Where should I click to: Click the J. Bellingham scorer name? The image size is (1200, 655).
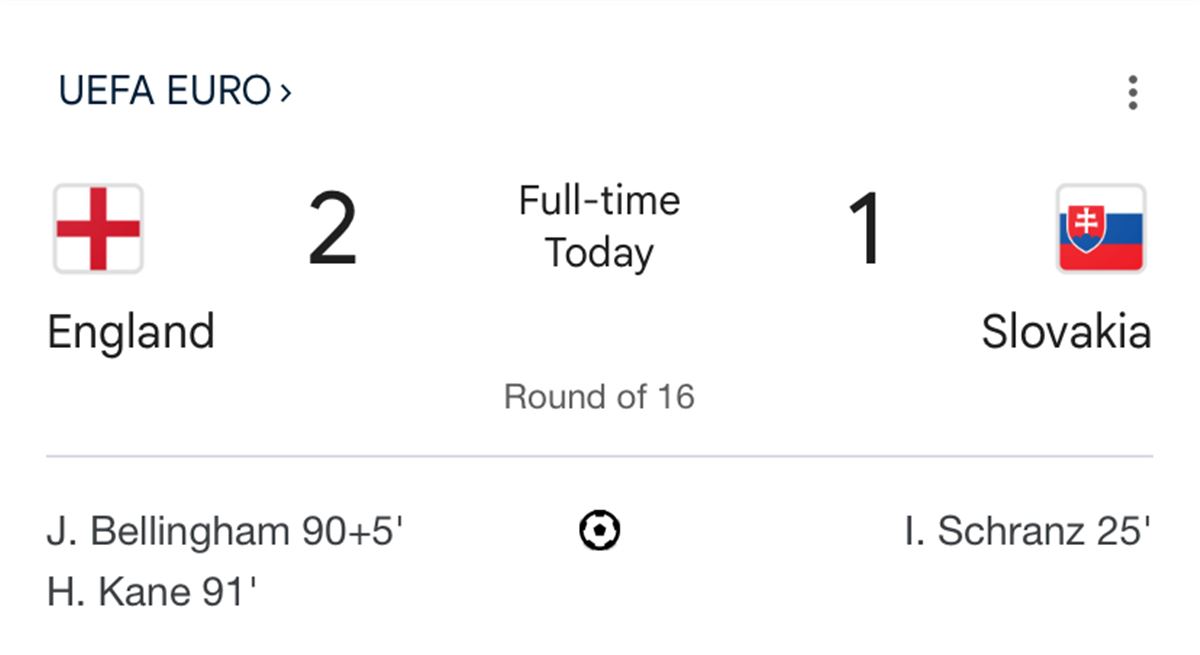[x=168, y=531]
